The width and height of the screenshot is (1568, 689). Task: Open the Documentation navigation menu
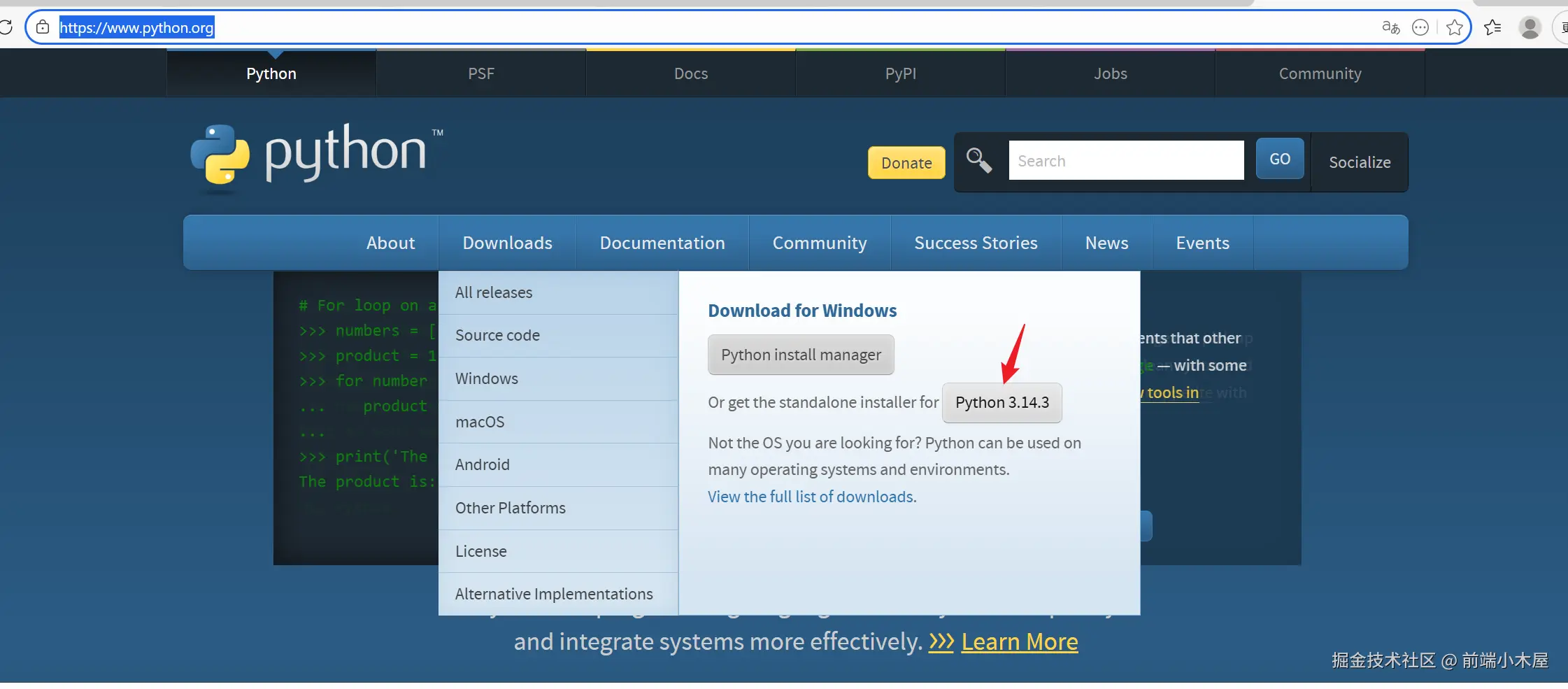662,243
